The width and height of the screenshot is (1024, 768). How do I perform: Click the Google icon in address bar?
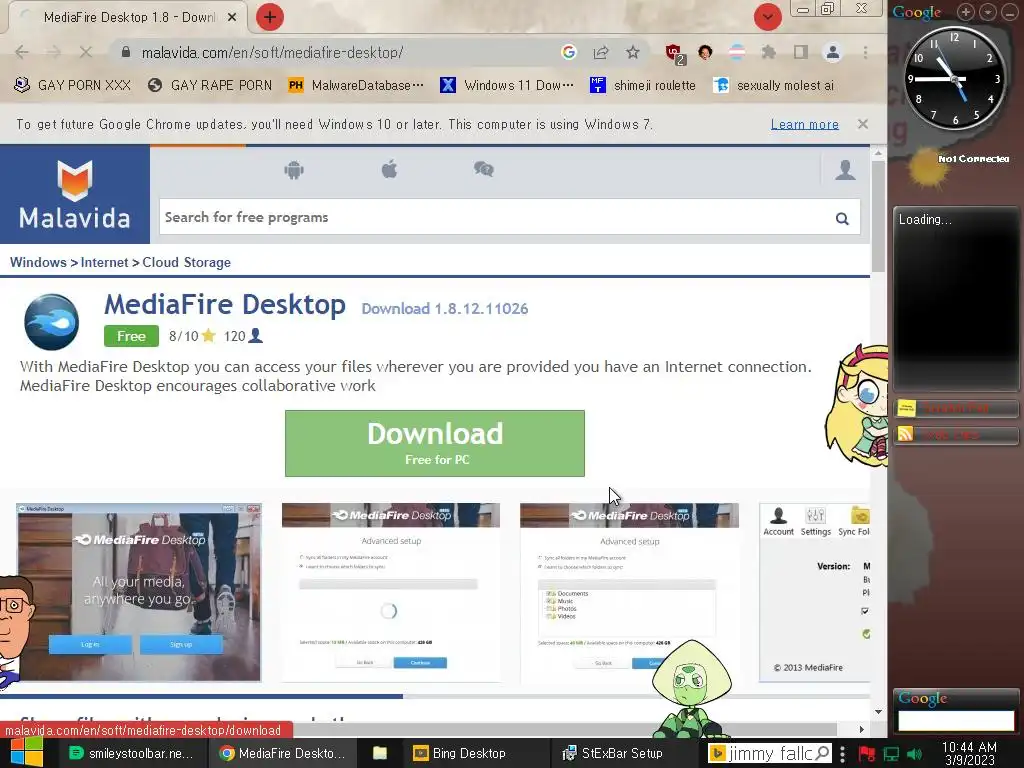(x=569, y=52)
